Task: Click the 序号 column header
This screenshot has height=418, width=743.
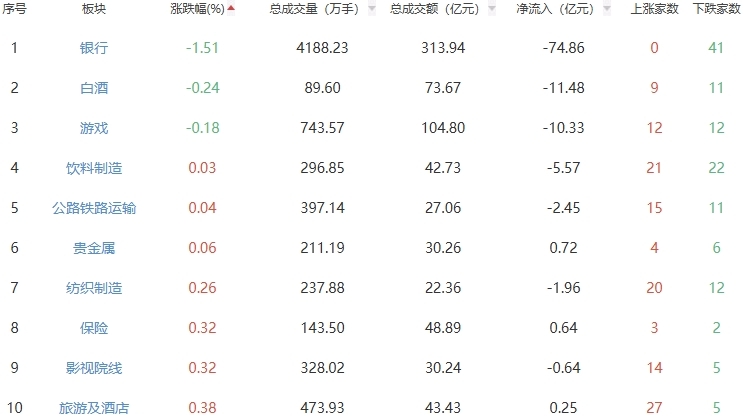Action: pyautogui.click(x=14, y=9)
